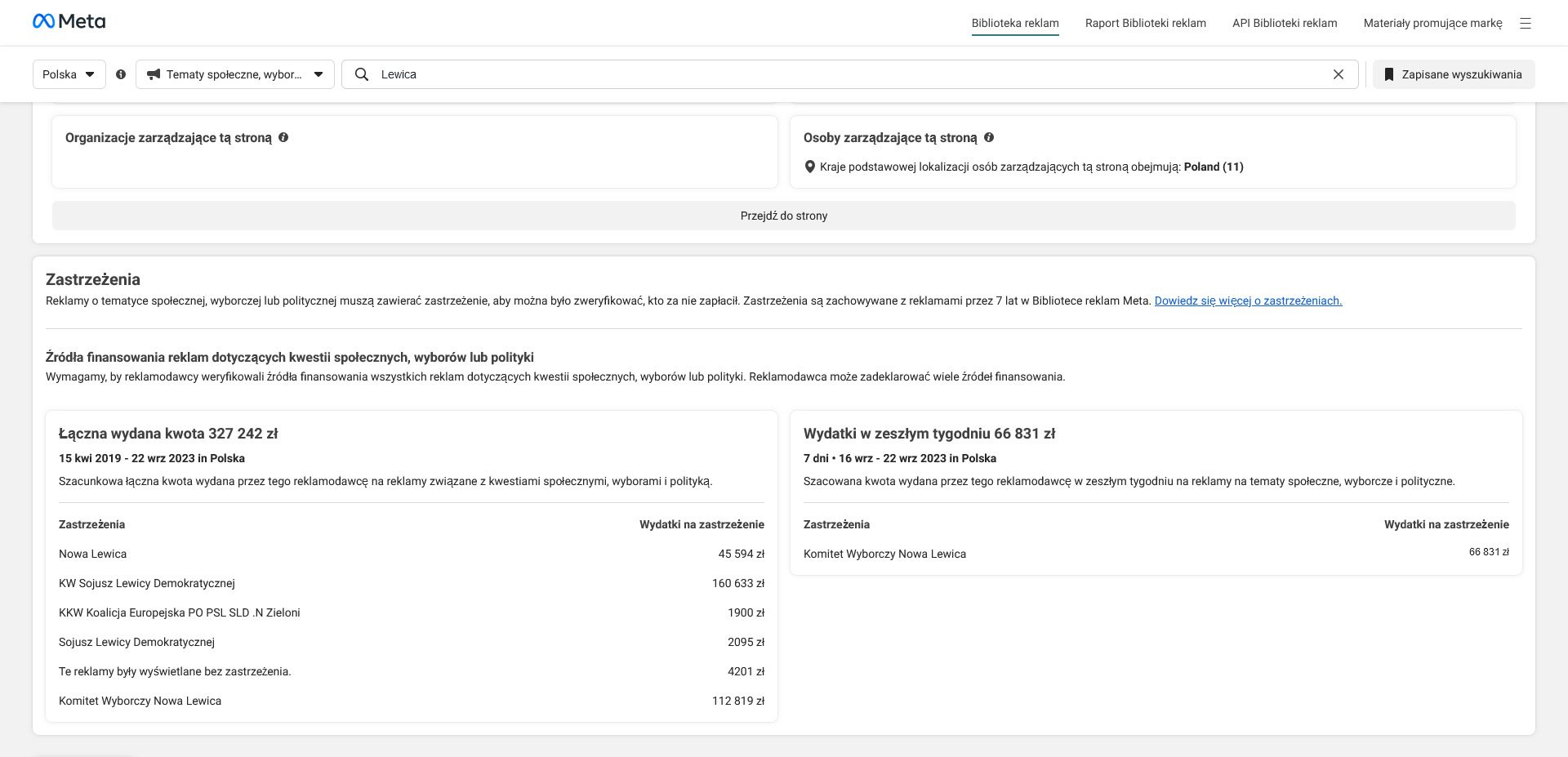Click info icon beside Osoby zarządzające tą stroną
The image size is (1568, 757).
point(989,137)
